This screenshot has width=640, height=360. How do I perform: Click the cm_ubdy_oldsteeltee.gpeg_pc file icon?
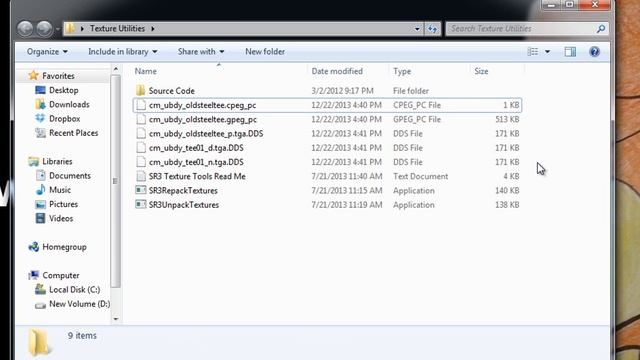click(x=141, y=119)
